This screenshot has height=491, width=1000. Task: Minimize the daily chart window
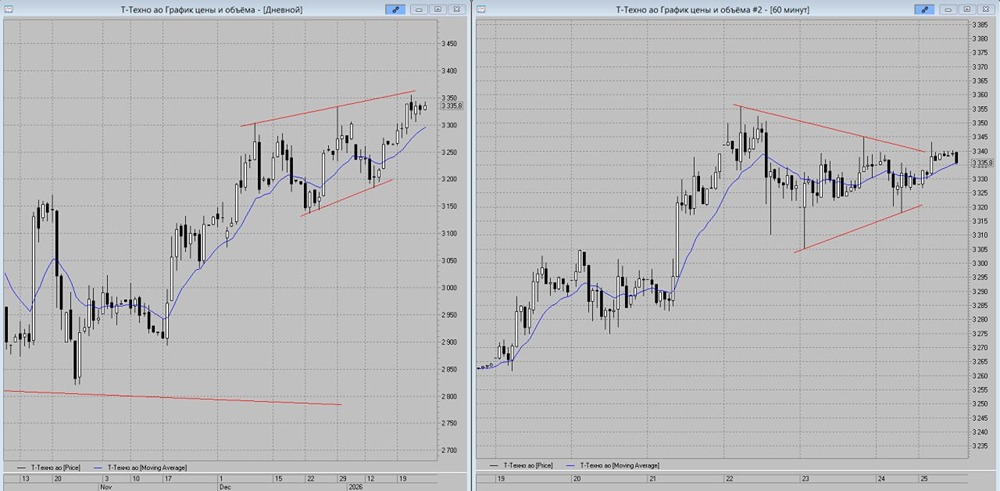pyautogui.click(x=420, y=10)
